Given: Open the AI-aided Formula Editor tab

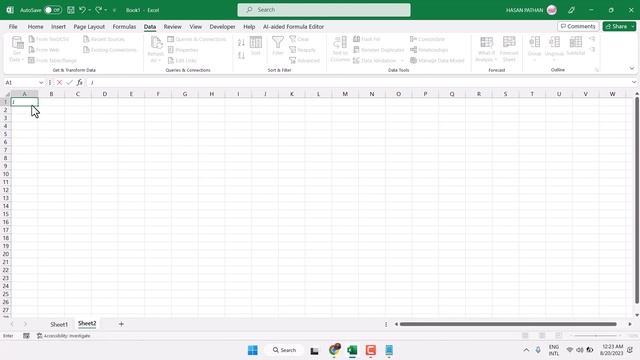Looking at the screenshot, I should point(293,27).
